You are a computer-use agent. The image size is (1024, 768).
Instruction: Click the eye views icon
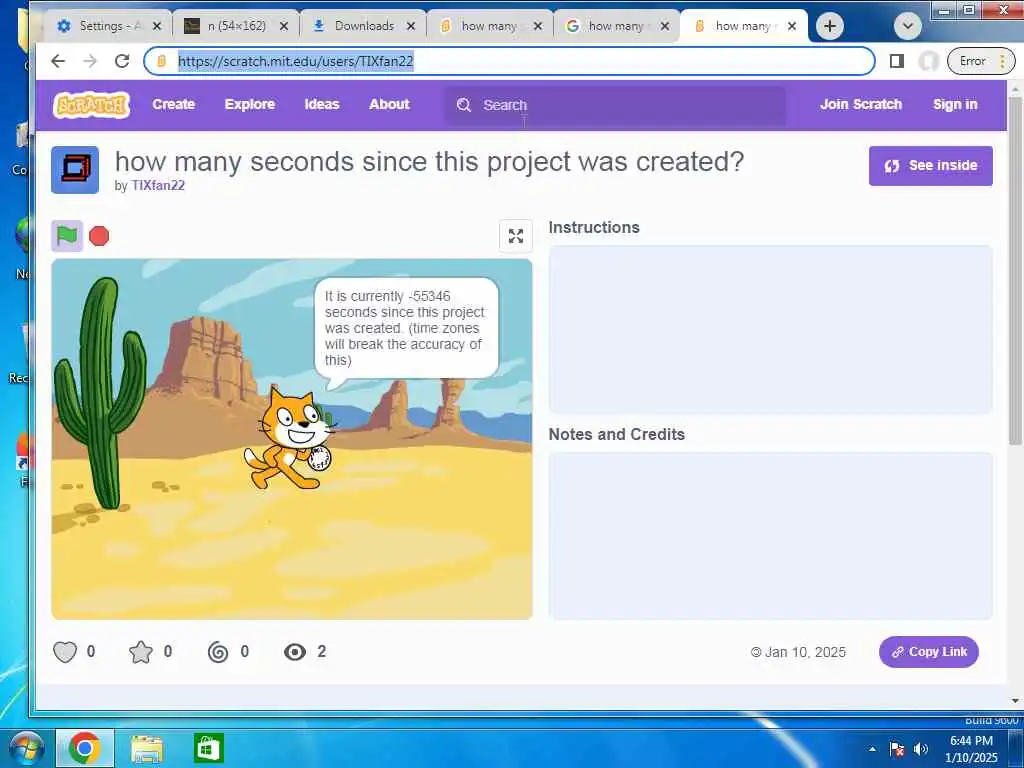click(x=295, y=652)
